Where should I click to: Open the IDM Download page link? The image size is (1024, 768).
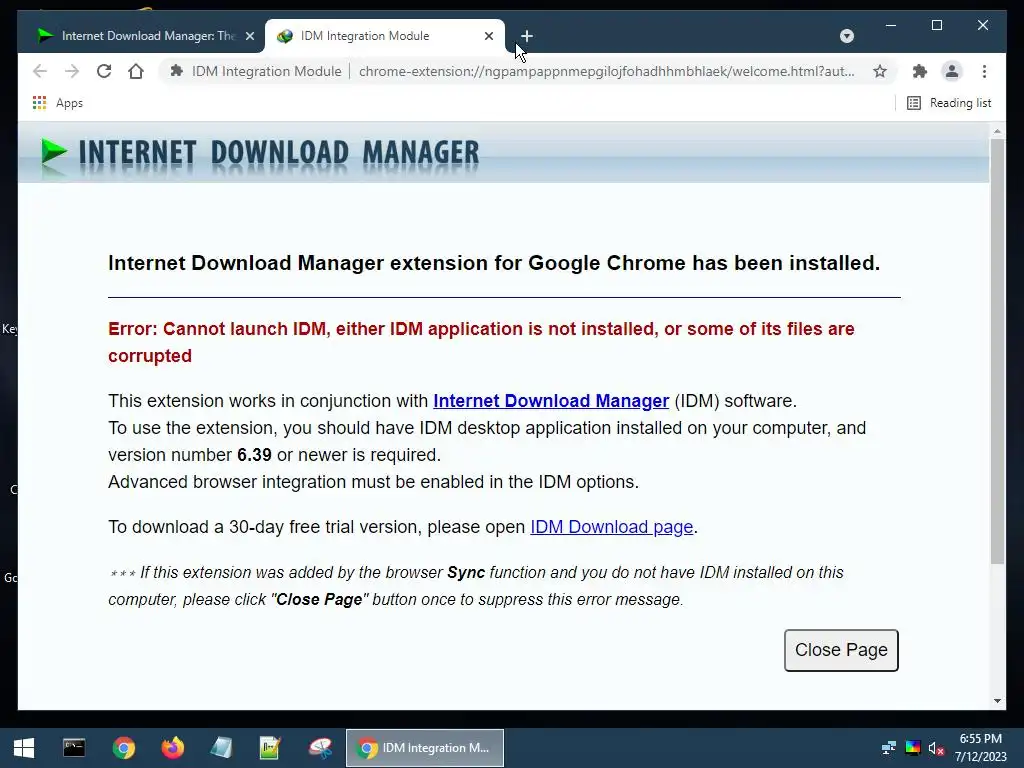(x=611, y=526)
